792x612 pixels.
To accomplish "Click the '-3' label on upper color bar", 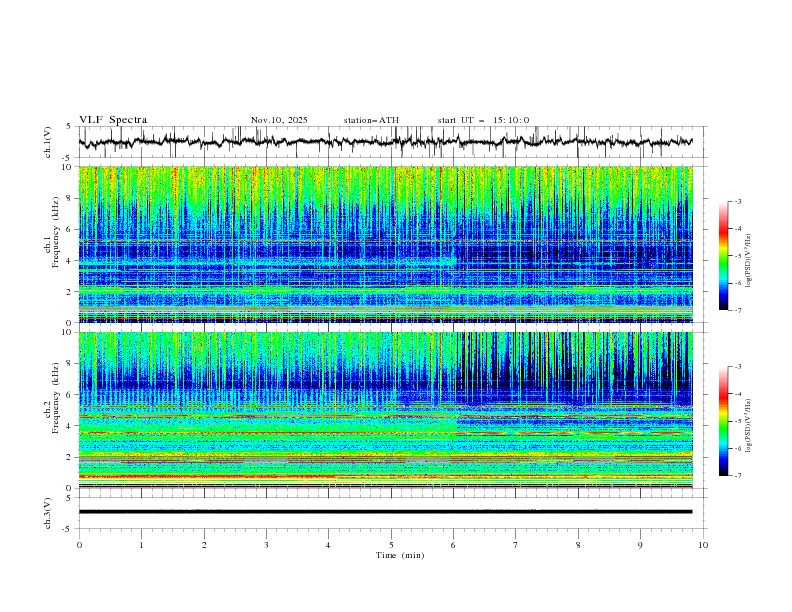I will pyautogui.click(x=738, y=201).
